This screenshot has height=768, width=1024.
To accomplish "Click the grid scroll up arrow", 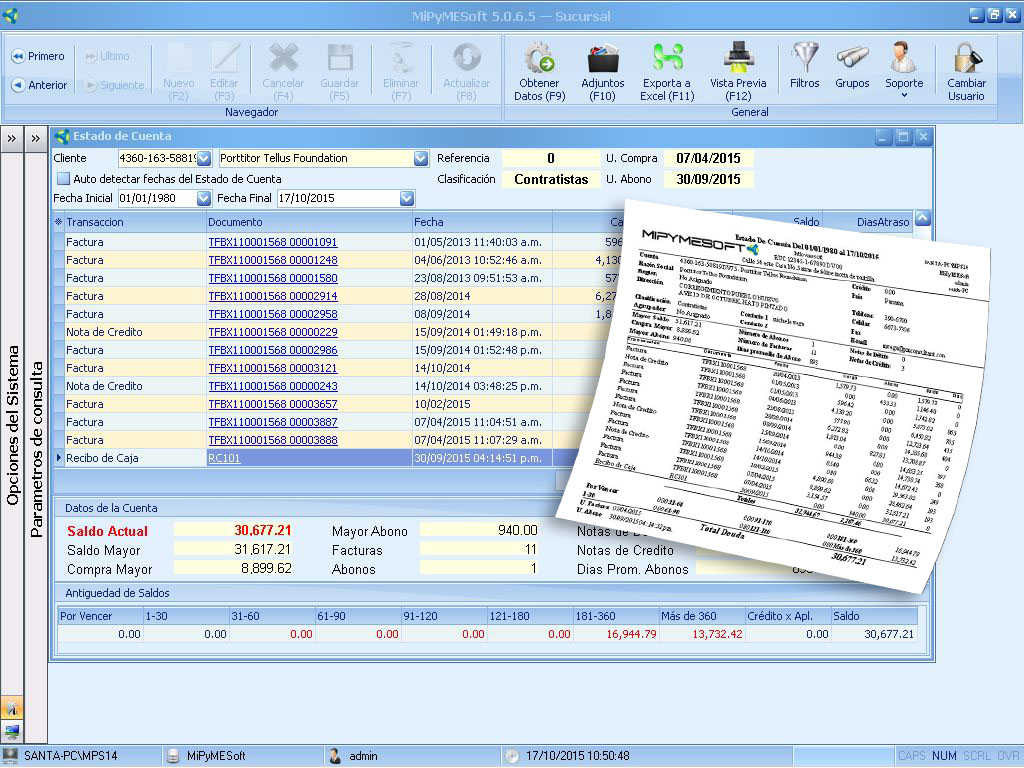I will [x=923, y=218].
